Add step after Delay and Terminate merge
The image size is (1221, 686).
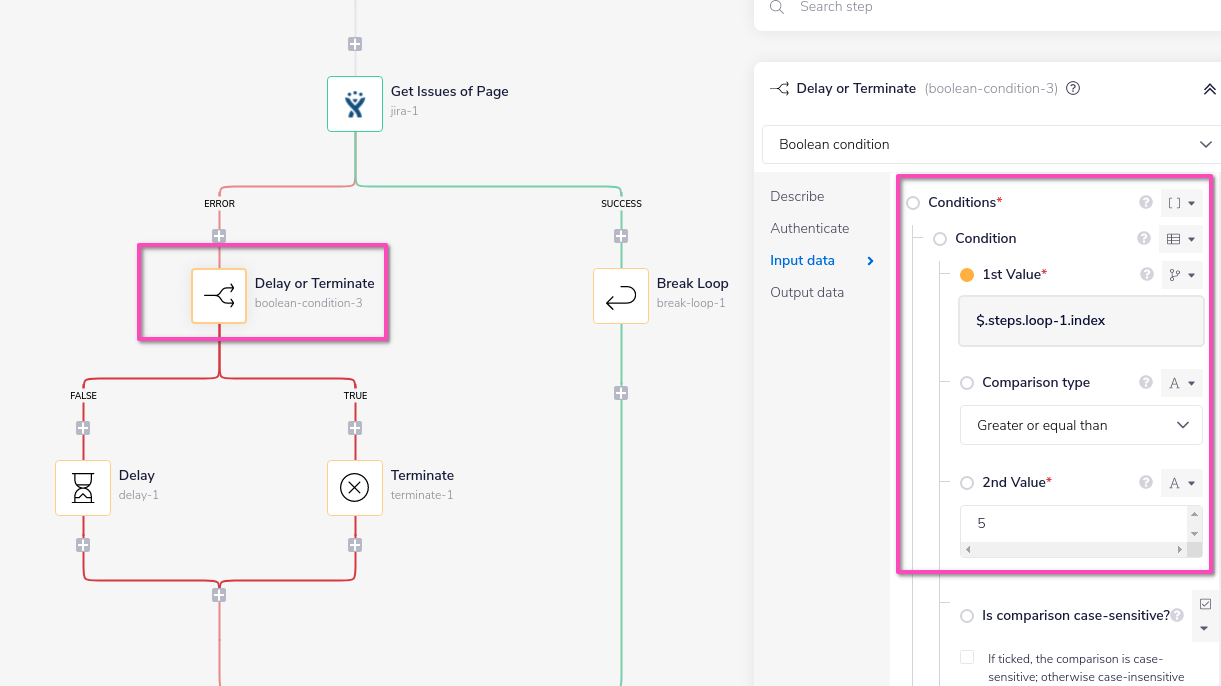[x=219, y=595]
